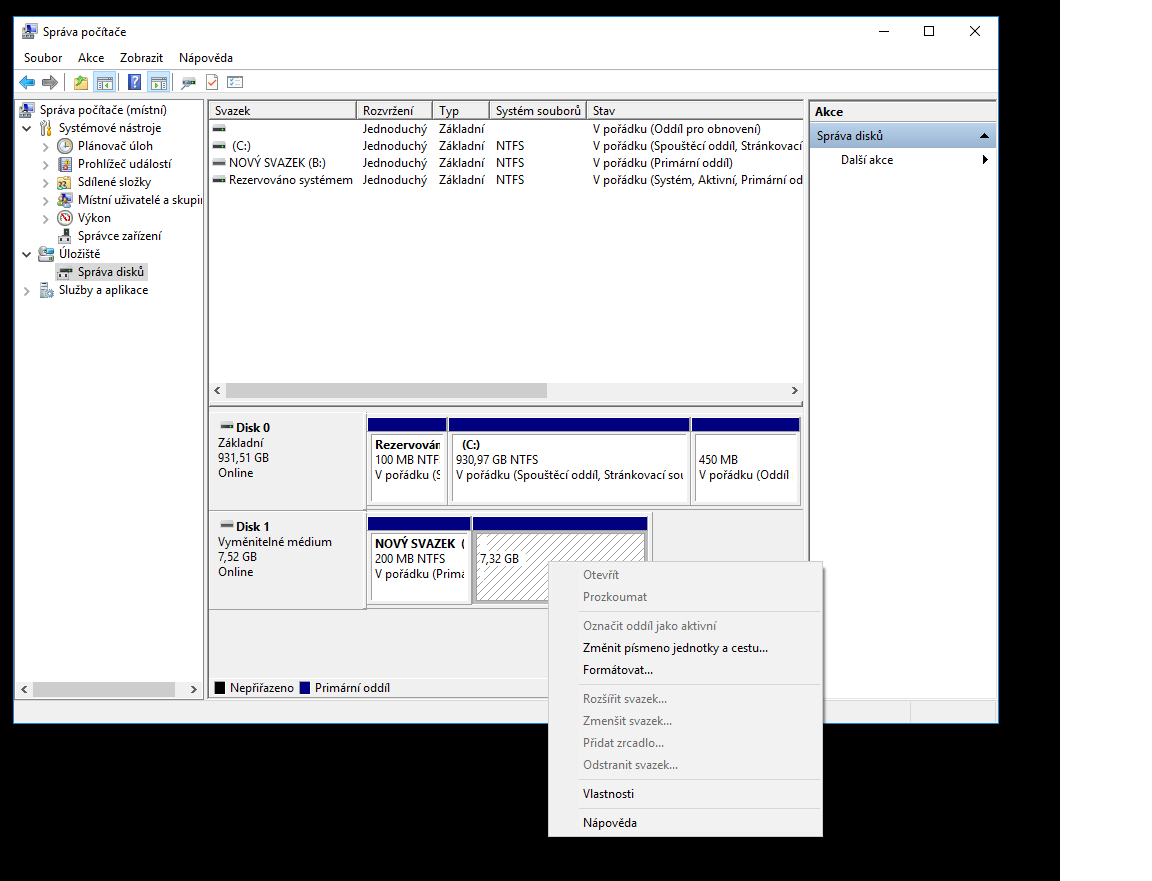
Task: Select the Plánovač úloh clock icon
Action: tap(65, 146)
